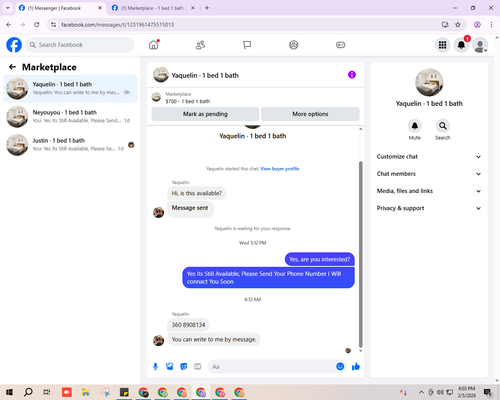The image size is (500, 400).
Task: Expand the Chat members section
Action: 429,174
